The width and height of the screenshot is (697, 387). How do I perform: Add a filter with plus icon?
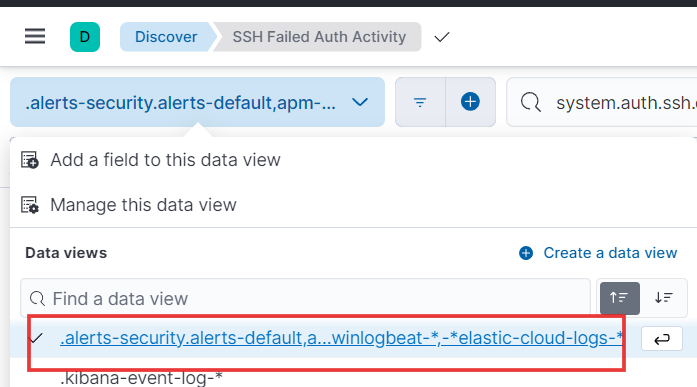tap(470, 102)
